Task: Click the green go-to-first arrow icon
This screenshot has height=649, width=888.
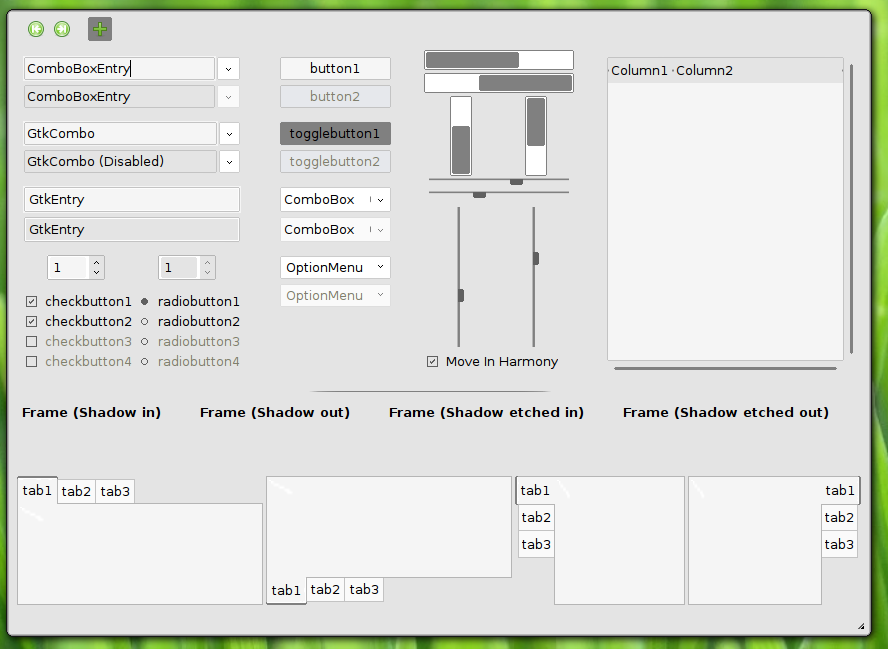Action: coord(36,29)
